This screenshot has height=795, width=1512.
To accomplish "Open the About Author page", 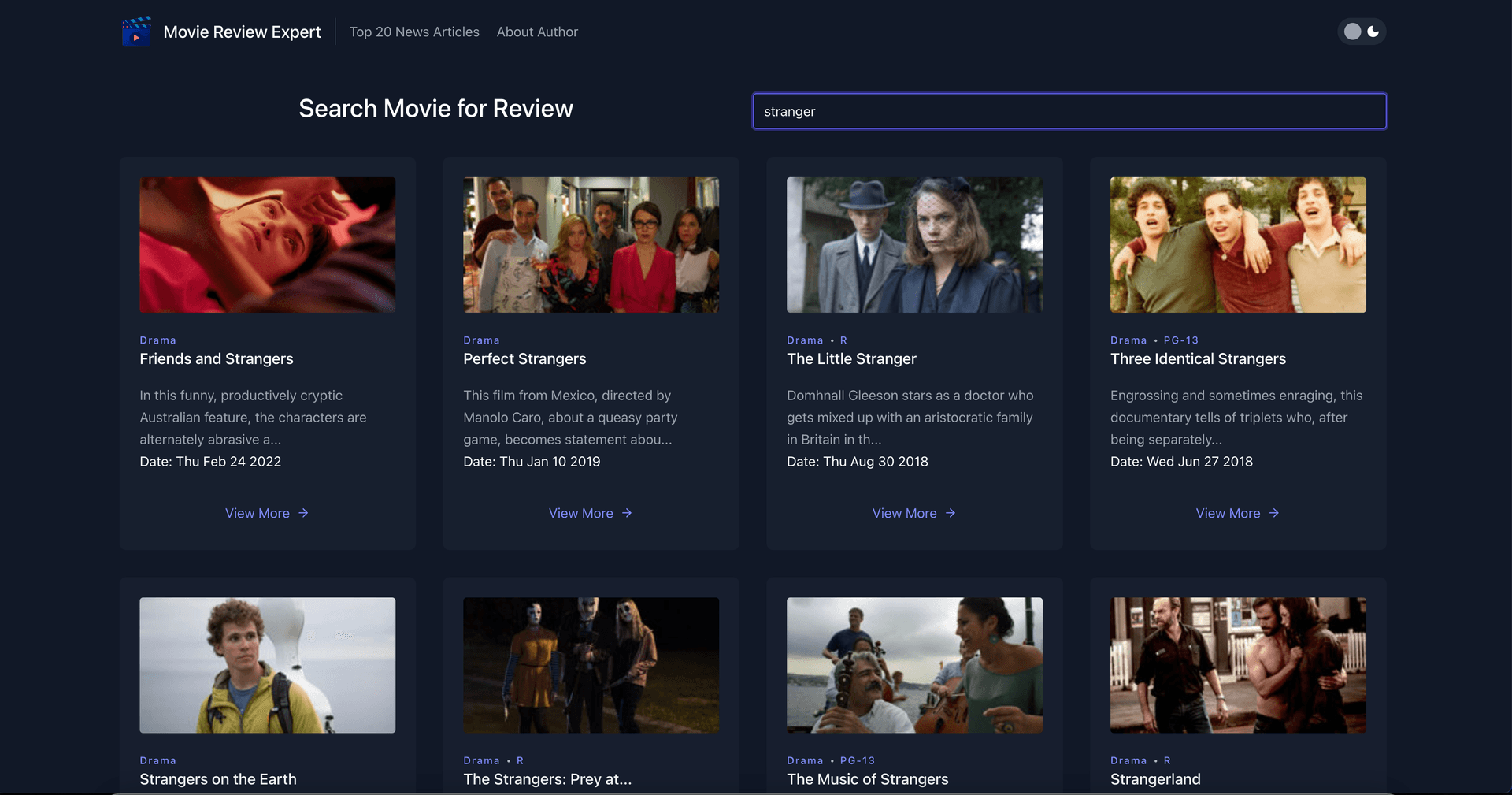I will click(537, 32).
